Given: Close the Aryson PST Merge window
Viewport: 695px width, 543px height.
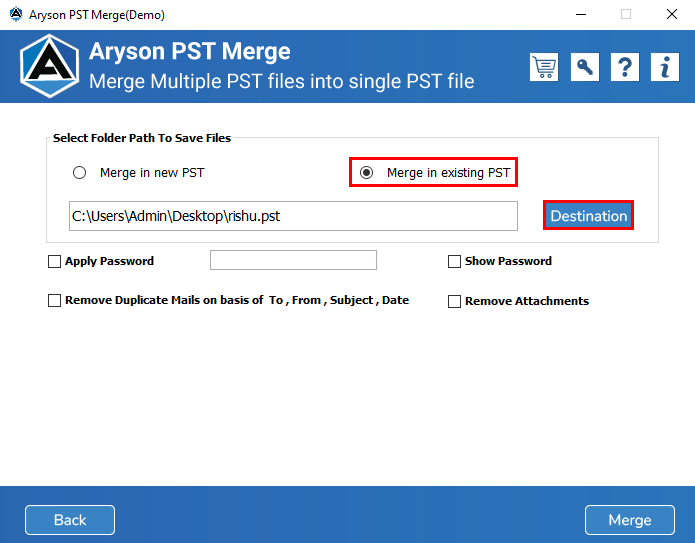Looking at the screenshot, I should tap(672, 15).
